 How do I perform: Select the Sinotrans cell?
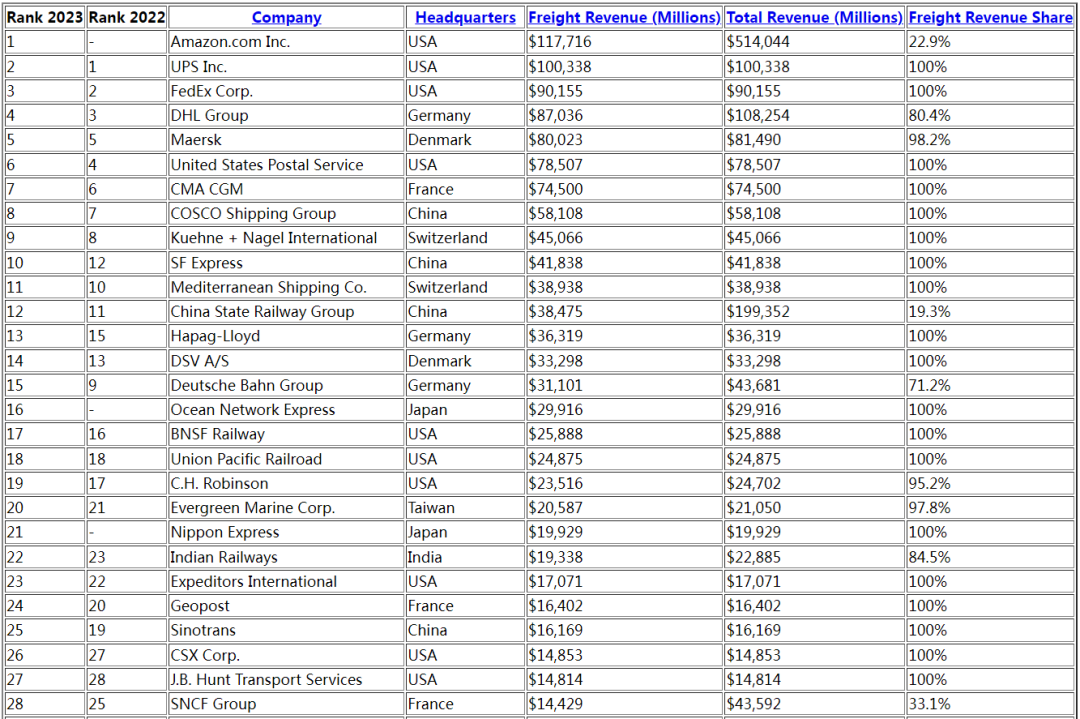(287, 631)
